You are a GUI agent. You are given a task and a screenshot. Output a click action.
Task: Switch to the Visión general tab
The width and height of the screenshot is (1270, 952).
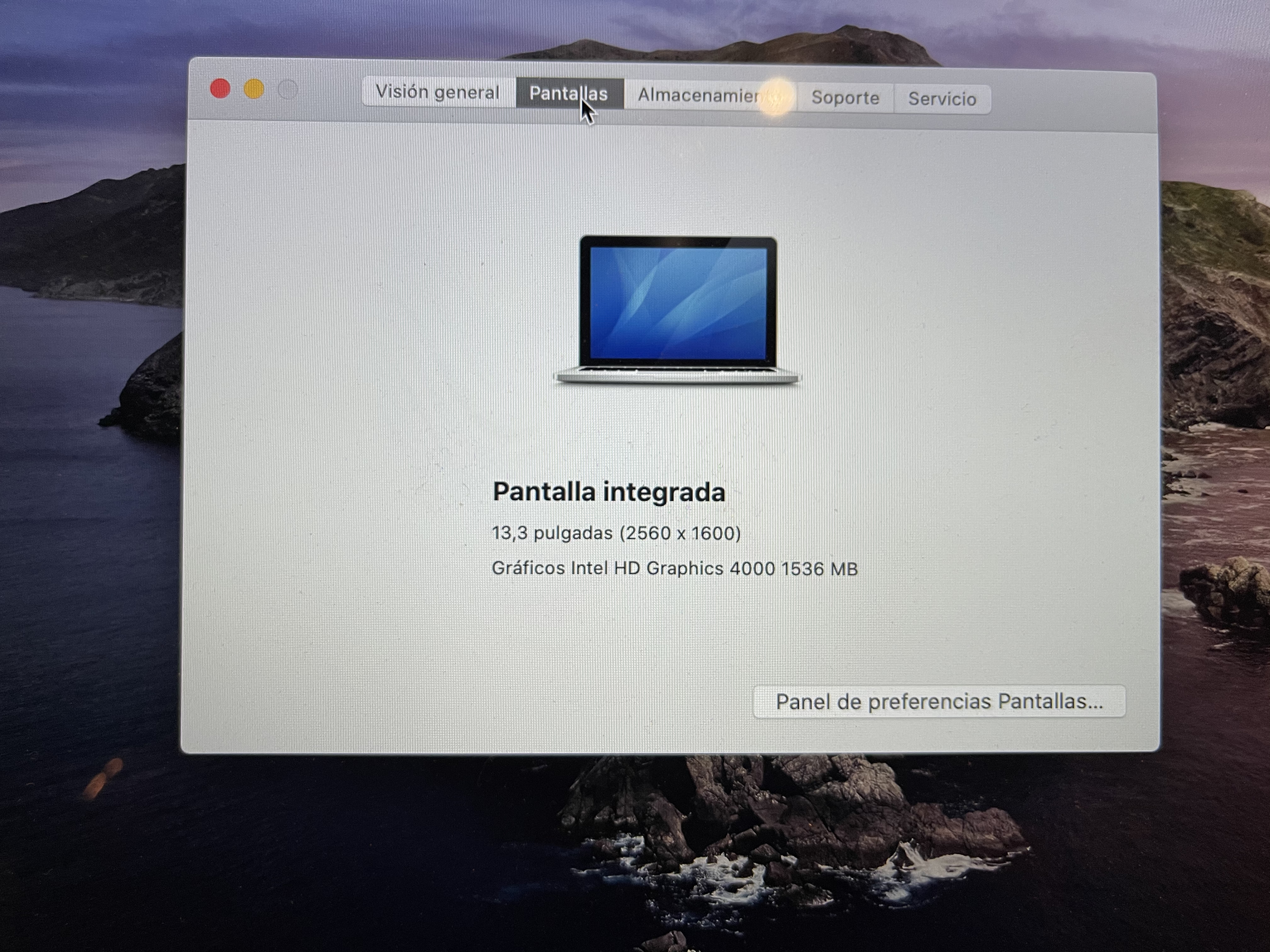click(439, 92)
